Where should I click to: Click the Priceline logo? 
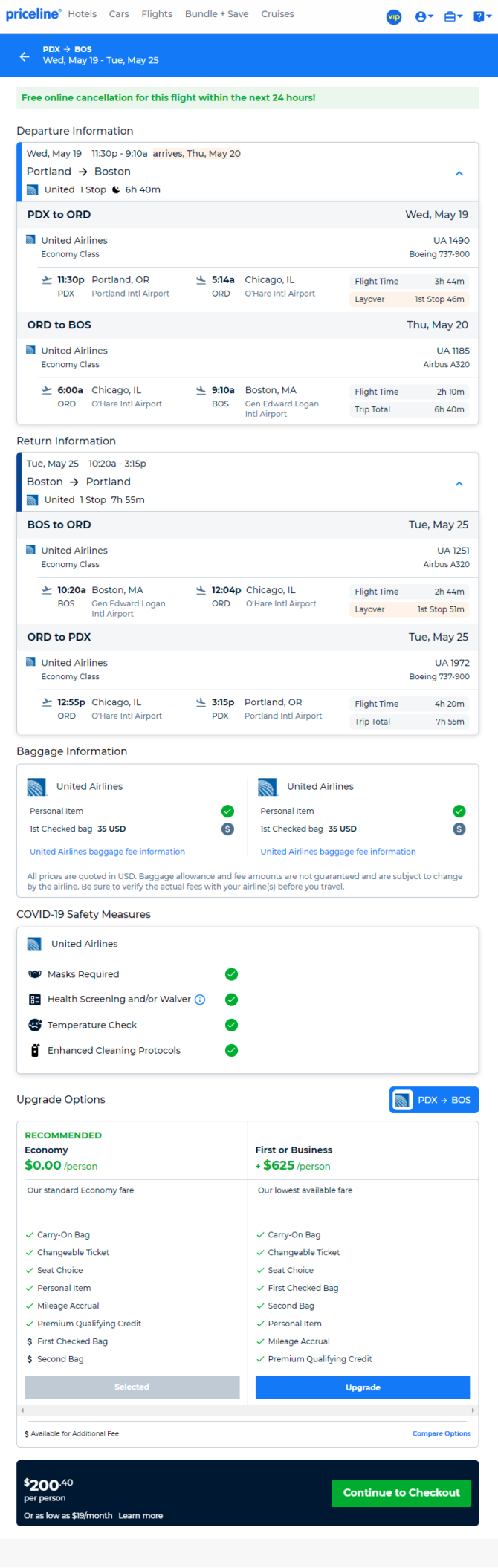(33, 14)
